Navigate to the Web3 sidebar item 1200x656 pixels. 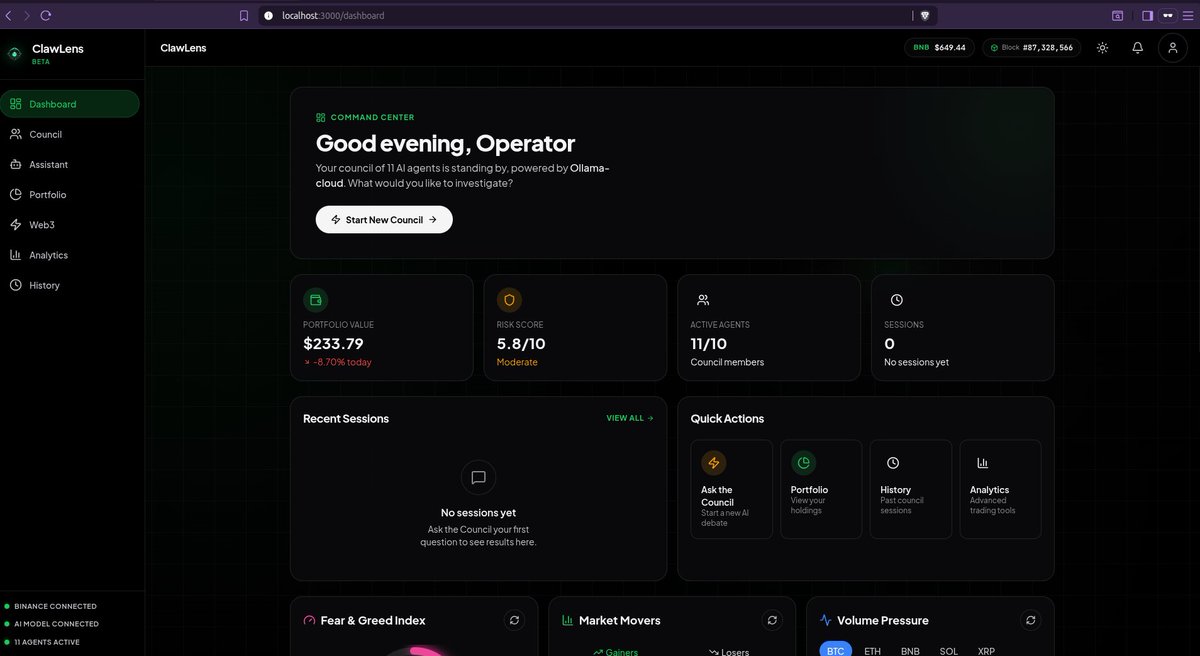click(70, 225)
